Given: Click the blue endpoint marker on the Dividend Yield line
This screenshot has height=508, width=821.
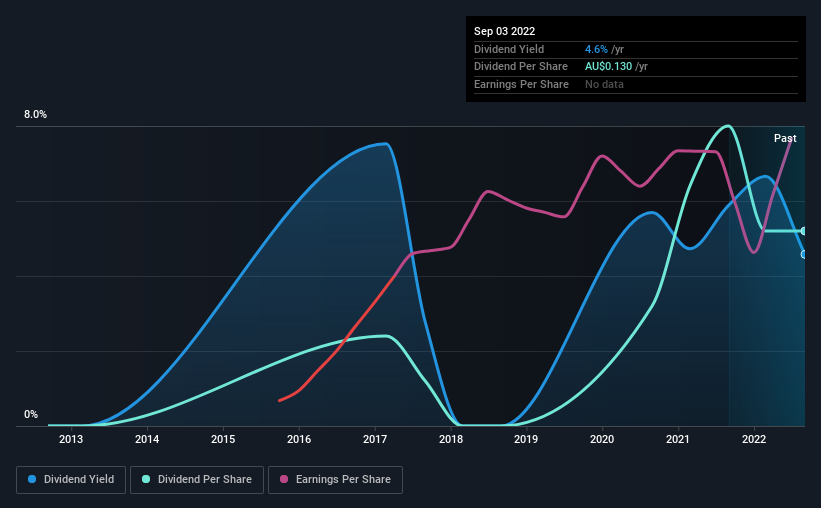Looking at the screenshot, I should coord(804,255).
